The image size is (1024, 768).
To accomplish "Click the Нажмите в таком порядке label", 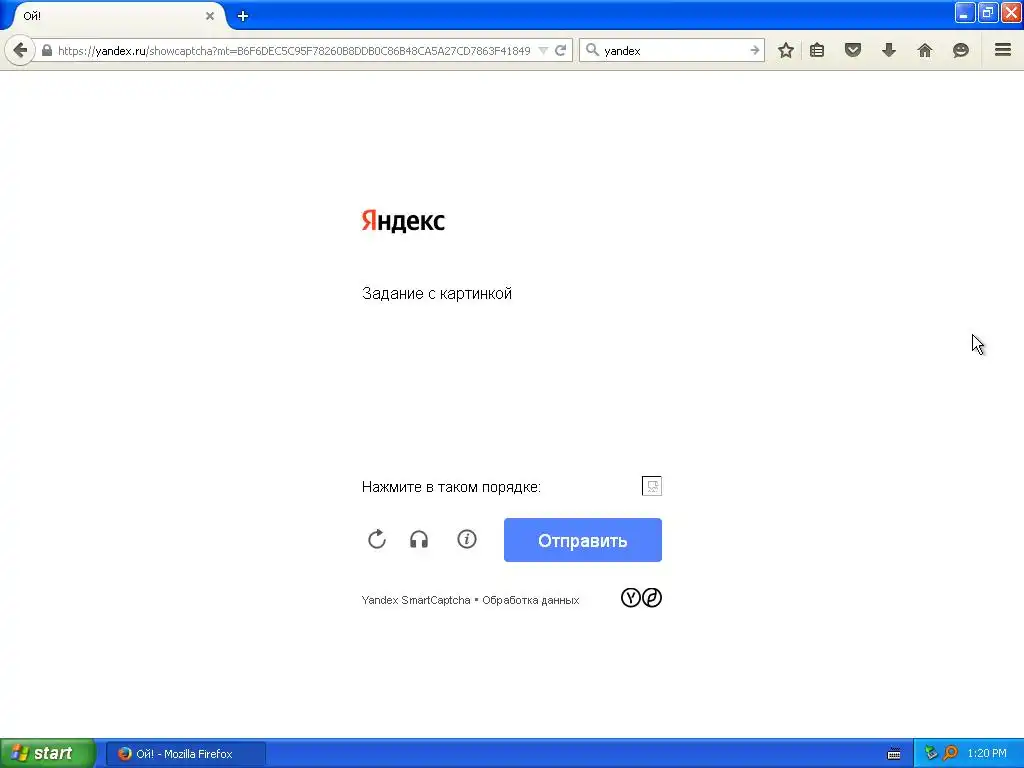I will pyautogui.click(x=451, y=487).
